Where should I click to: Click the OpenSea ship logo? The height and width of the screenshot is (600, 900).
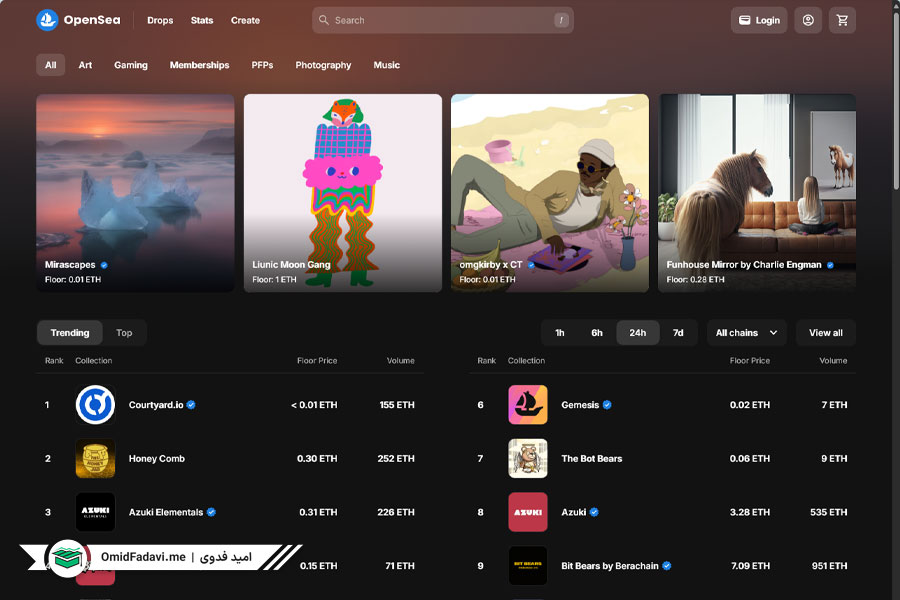[x=47, y=20]
